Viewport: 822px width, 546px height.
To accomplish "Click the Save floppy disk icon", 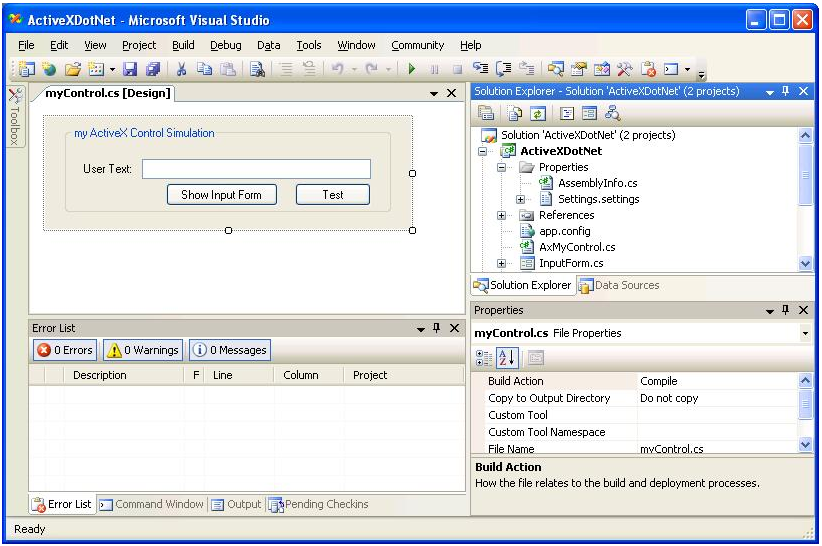I will click(129, 69).
